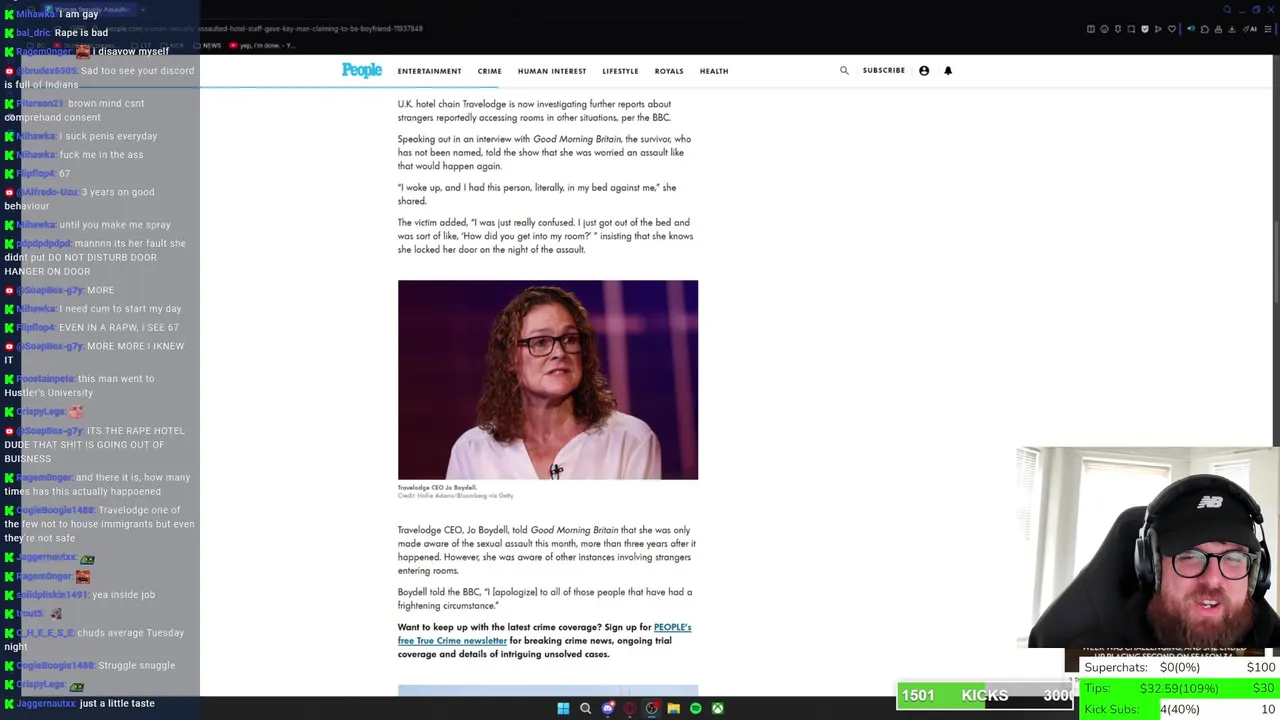Viewport: 1280px width, 720px height.
Task: Open Spotify from the taskbar
Action: [x=695, y=708]
